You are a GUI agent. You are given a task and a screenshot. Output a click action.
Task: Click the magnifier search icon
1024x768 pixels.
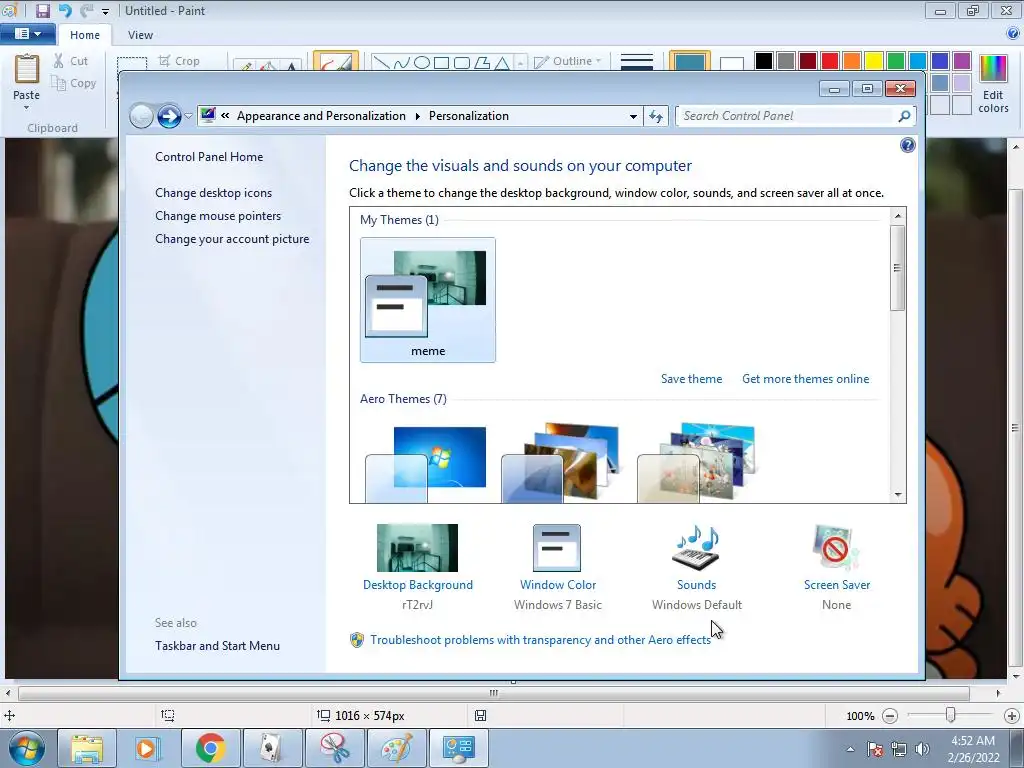(x=904, y=116)
